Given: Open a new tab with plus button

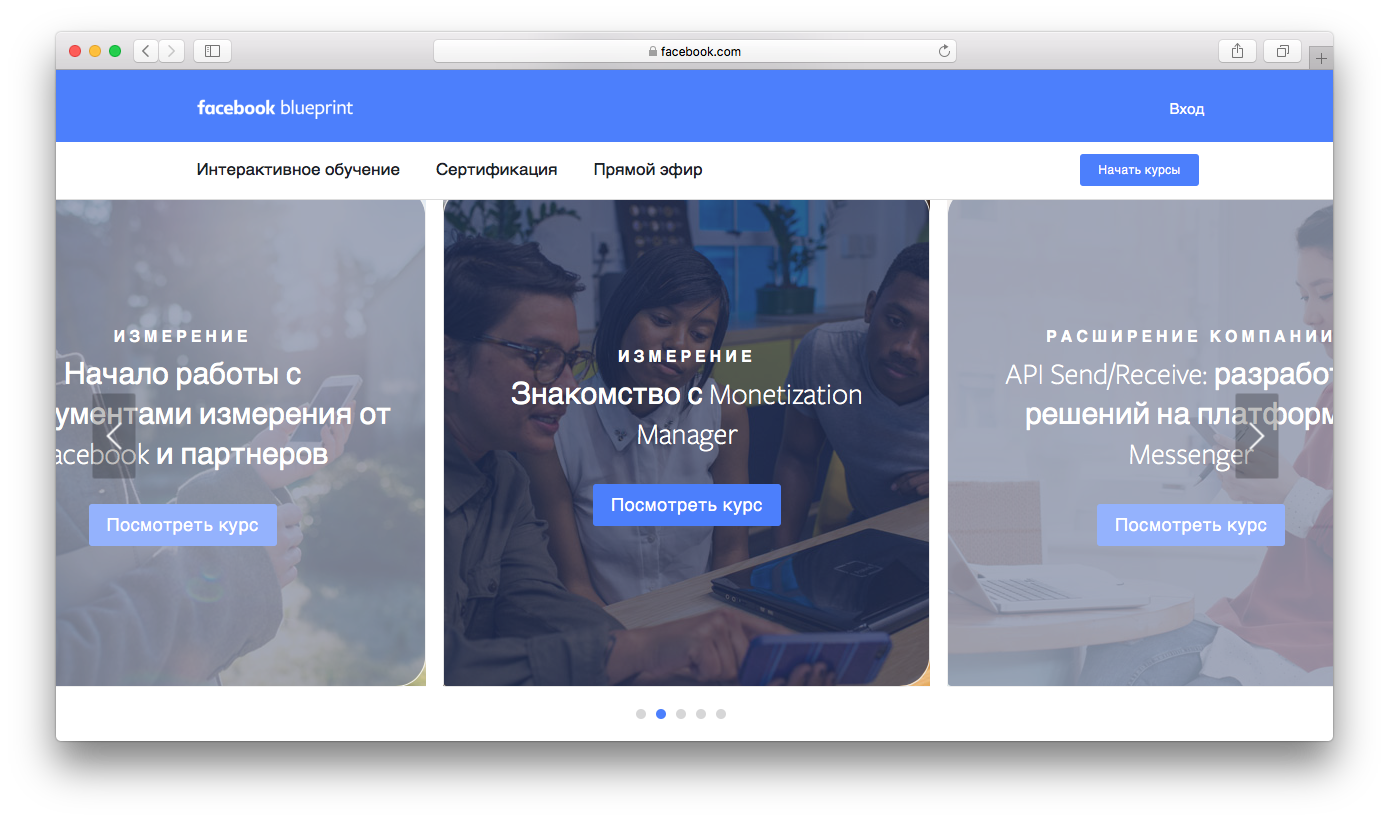Looking at the screenshot, I should 1321,58.
